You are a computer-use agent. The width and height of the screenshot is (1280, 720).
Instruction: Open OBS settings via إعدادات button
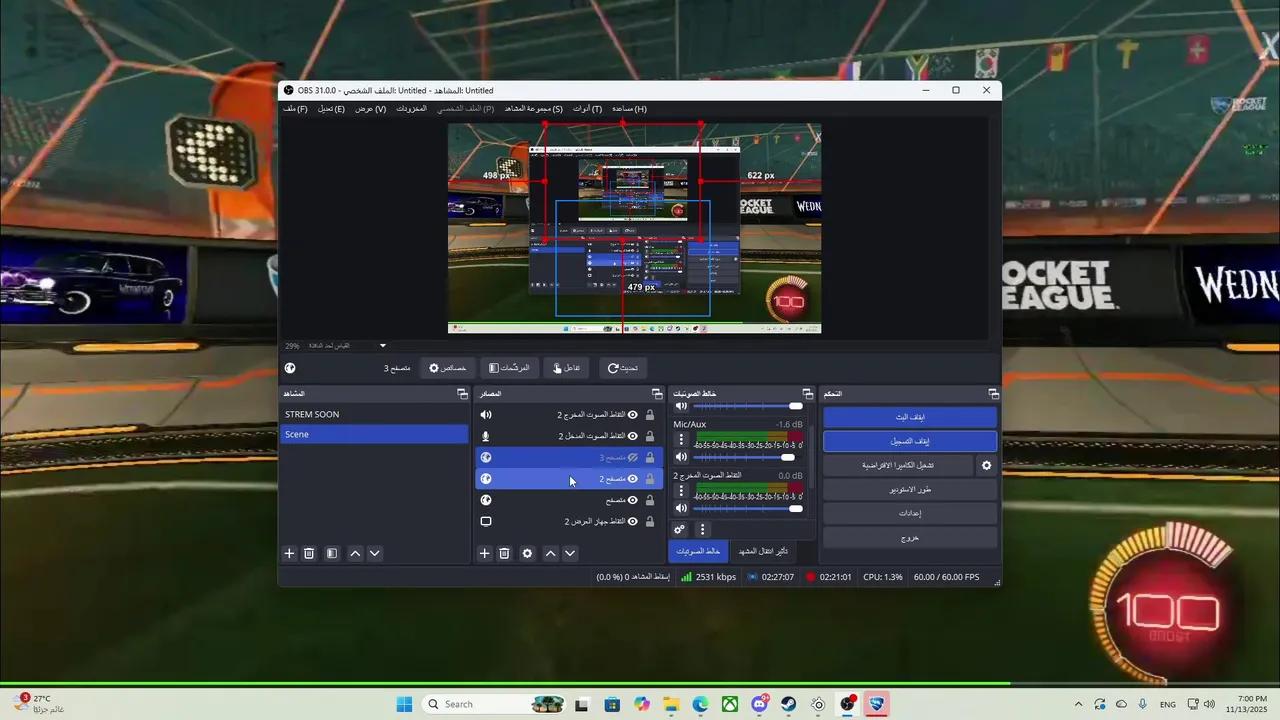point(909,513)
